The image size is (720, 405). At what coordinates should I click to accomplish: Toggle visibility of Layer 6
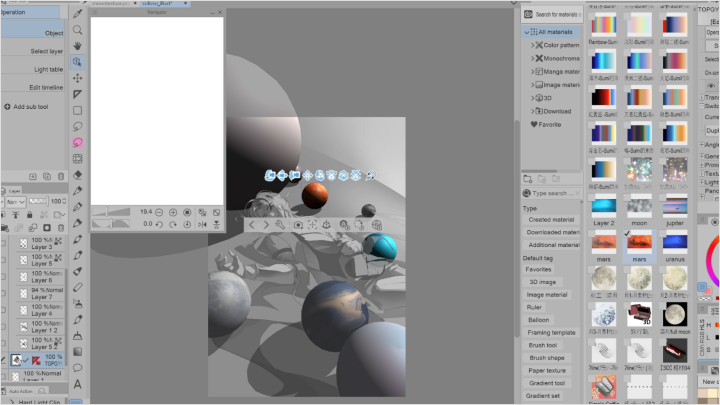point(5,276)
